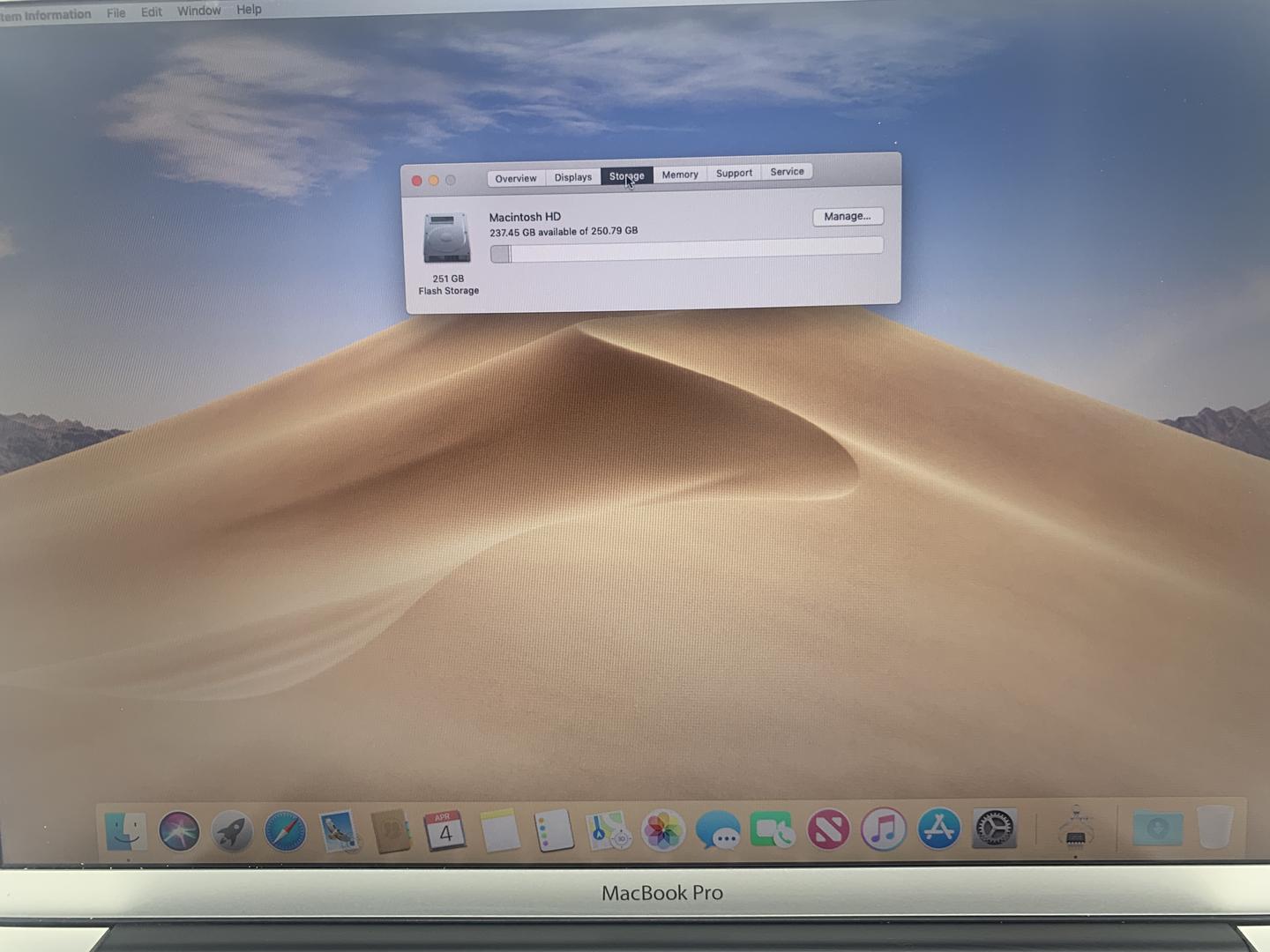Open System Information chip icon in dock
The width and height of the screenshot is (1270, 952).
click(1075, 829)
